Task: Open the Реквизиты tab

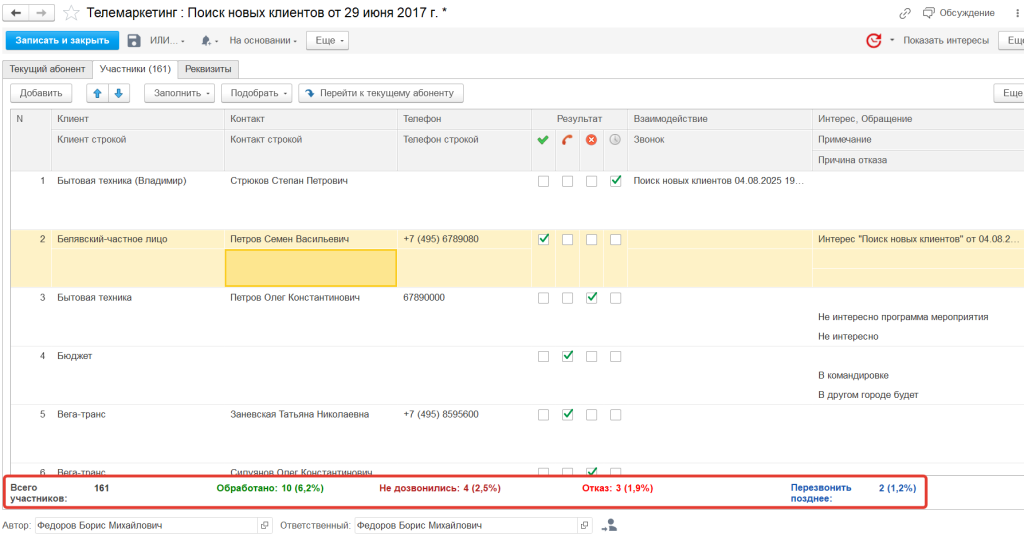Action: click(208, 69)
